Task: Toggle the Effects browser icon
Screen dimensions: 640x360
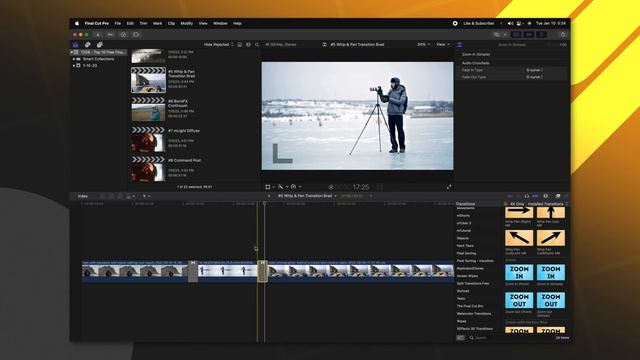Action: (x=558, y=196)
